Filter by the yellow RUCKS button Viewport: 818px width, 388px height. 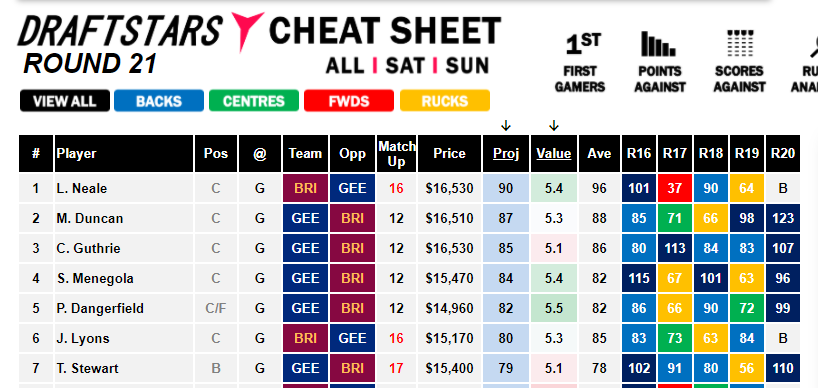(x=444, y=101)
